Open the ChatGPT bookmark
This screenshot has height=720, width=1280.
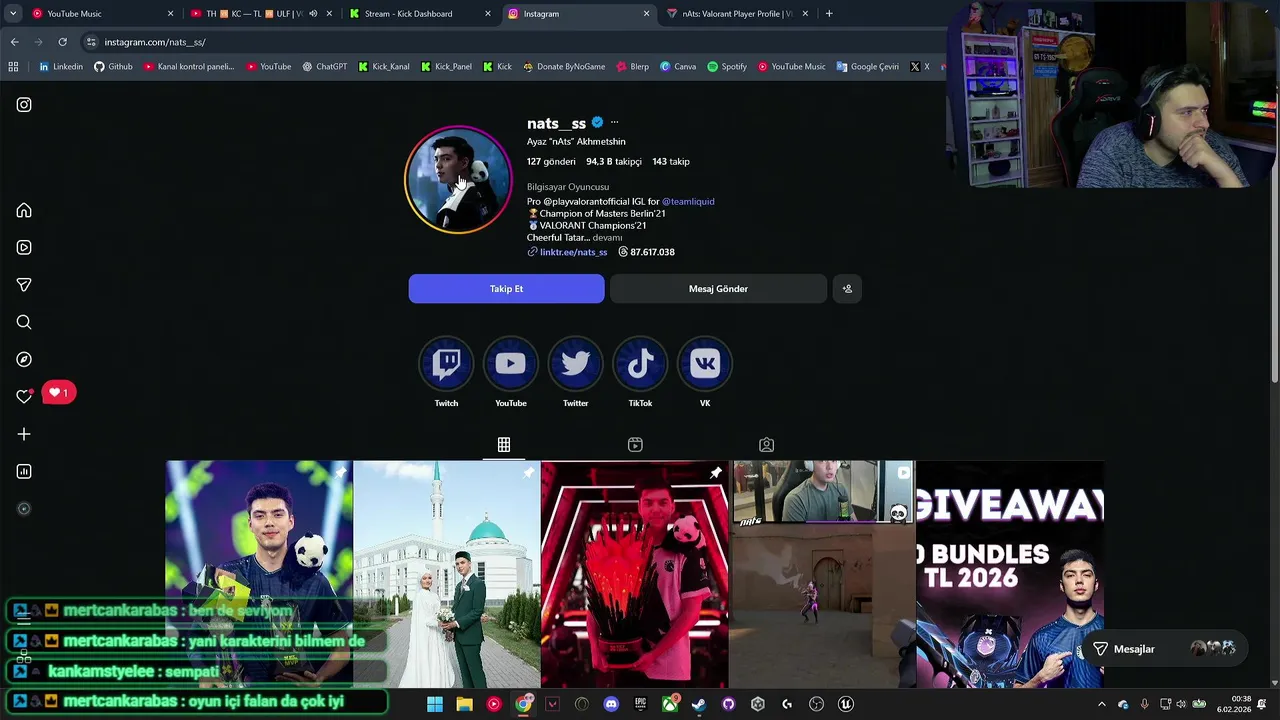click(324, 67)
